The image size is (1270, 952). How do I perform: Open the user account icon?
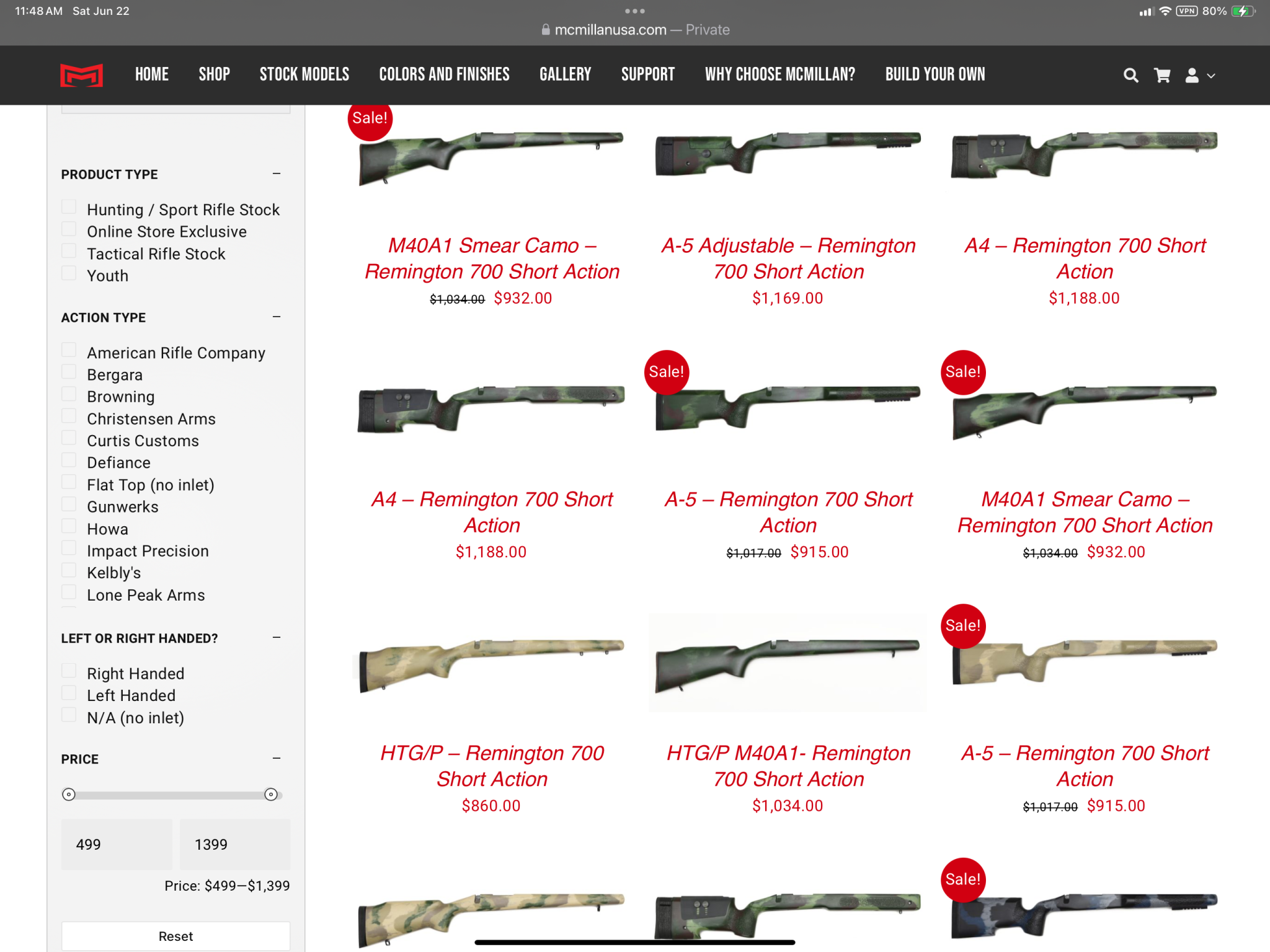(x=1191, y=76)
